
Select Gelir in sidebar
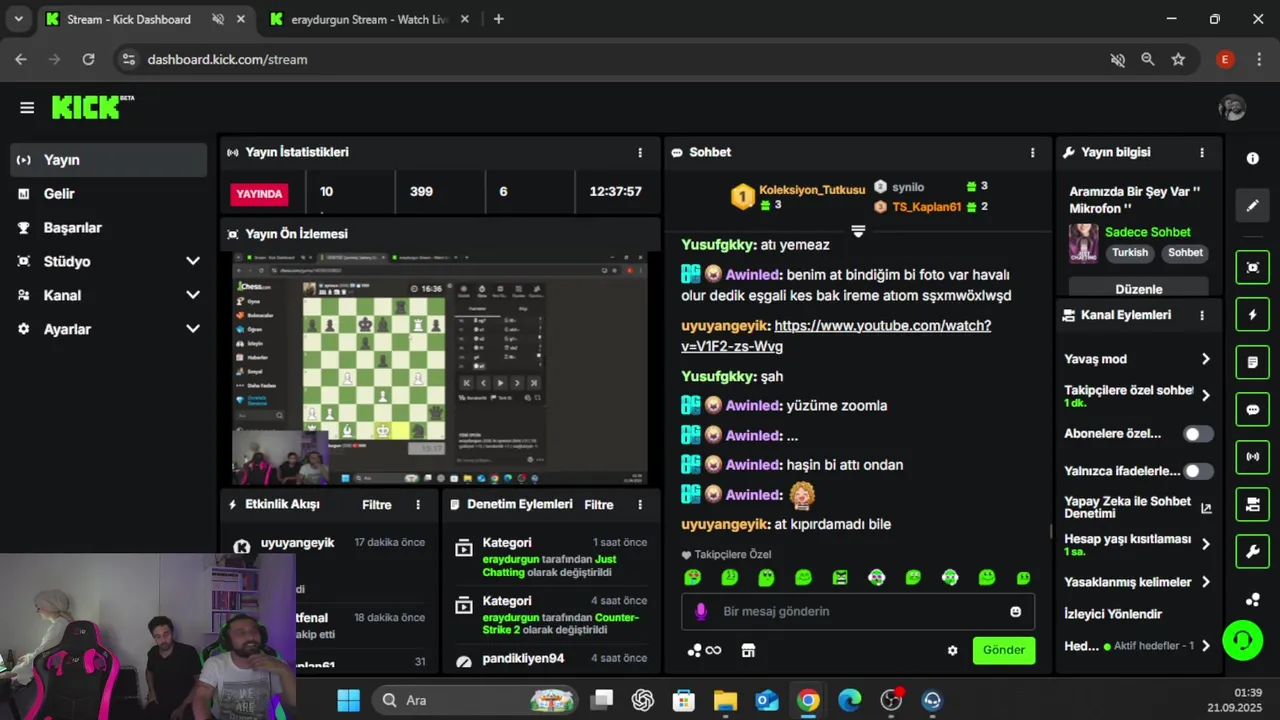pyautogui.click(x=109, y=194)
